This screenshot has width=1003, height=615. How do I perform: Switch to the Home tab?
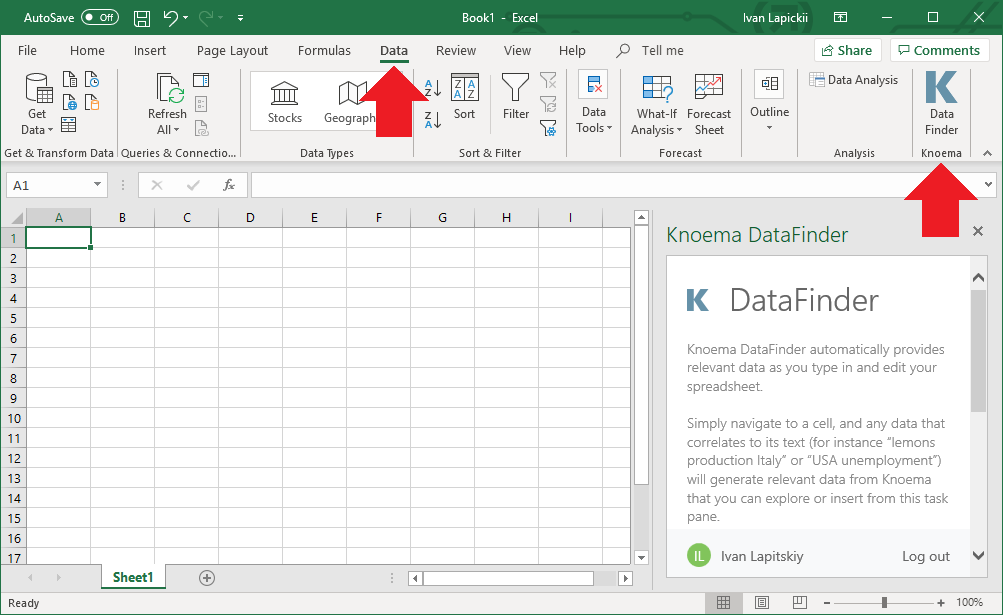(x=87, y=51)
